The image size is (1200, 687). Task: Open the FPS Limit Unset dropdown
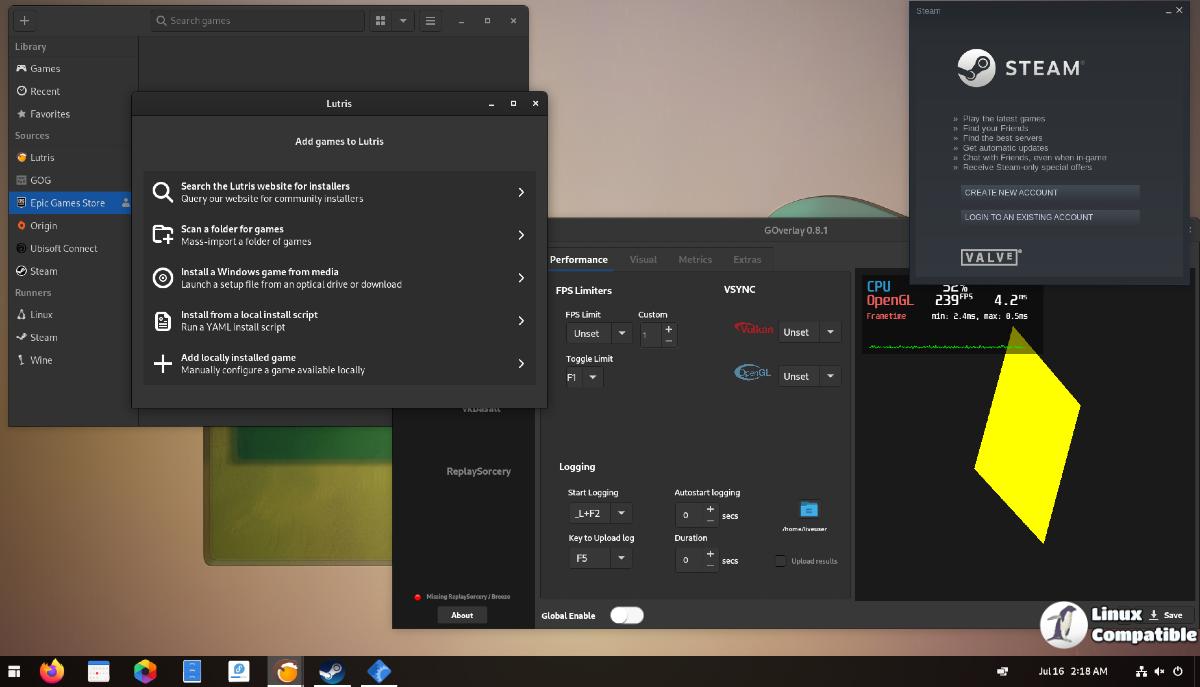(x=598, y=333)
